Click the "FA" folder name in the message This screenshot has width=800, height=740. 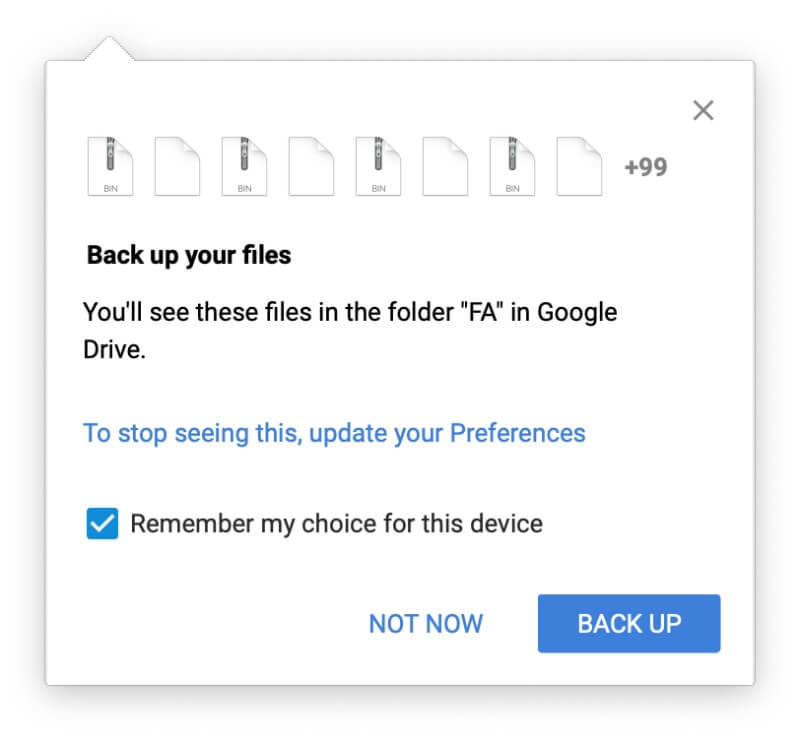481,312
